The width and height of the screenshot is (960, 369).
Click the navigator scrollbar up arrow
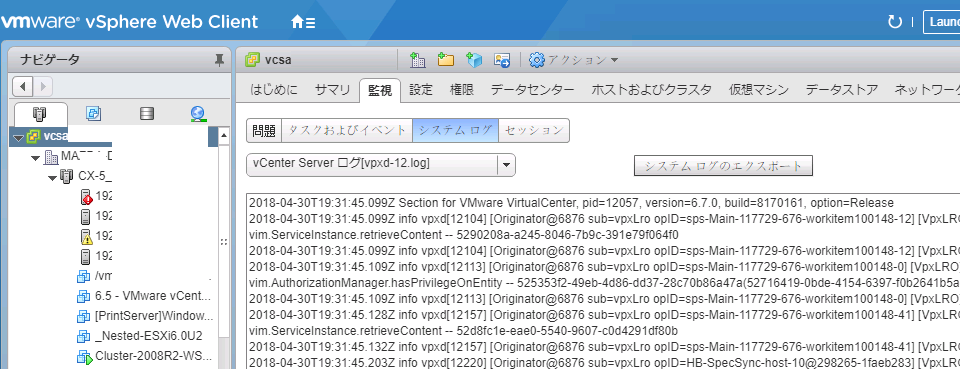click(223, 135)
